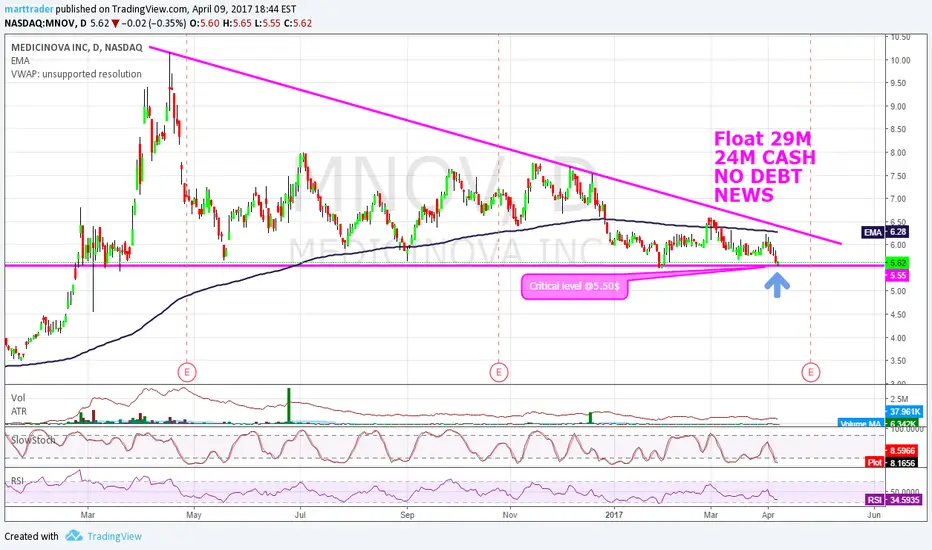The image size is (932, 550).
Task: Click the 'May' time axis label
Action: click(x=194, y=515)
